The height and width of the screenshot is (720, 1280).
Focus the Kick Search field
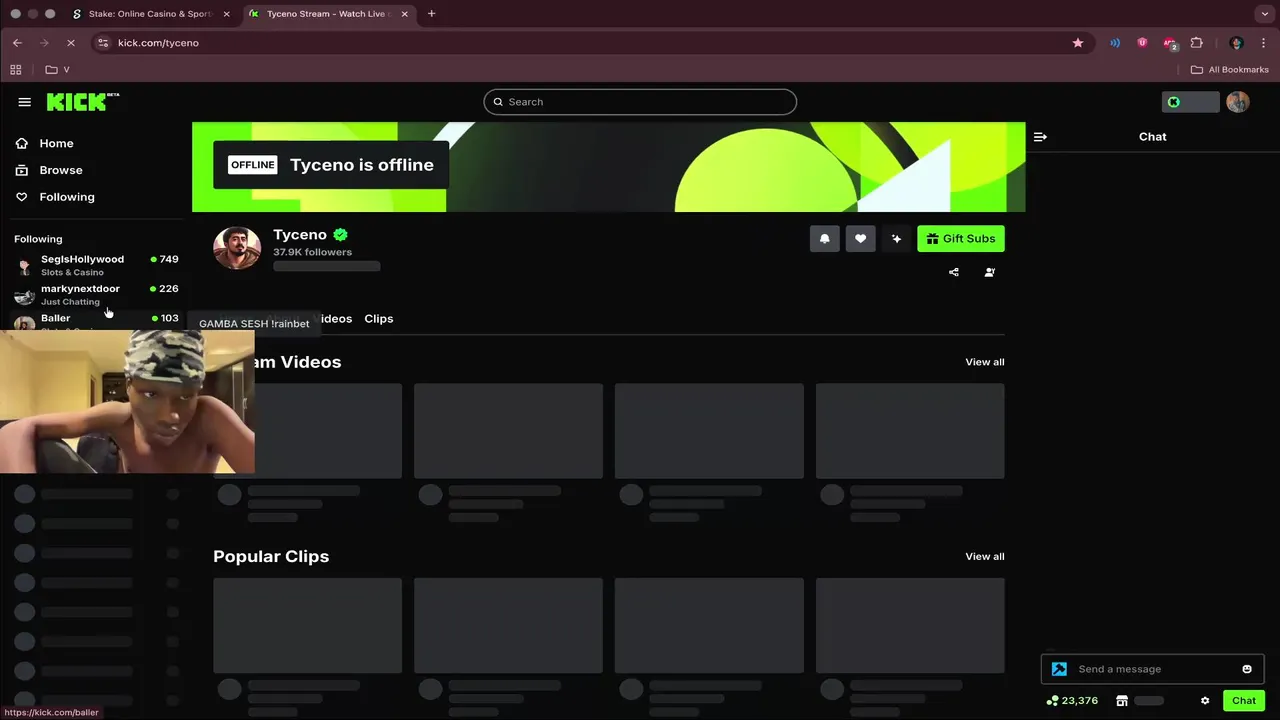(x=640, y=102)
